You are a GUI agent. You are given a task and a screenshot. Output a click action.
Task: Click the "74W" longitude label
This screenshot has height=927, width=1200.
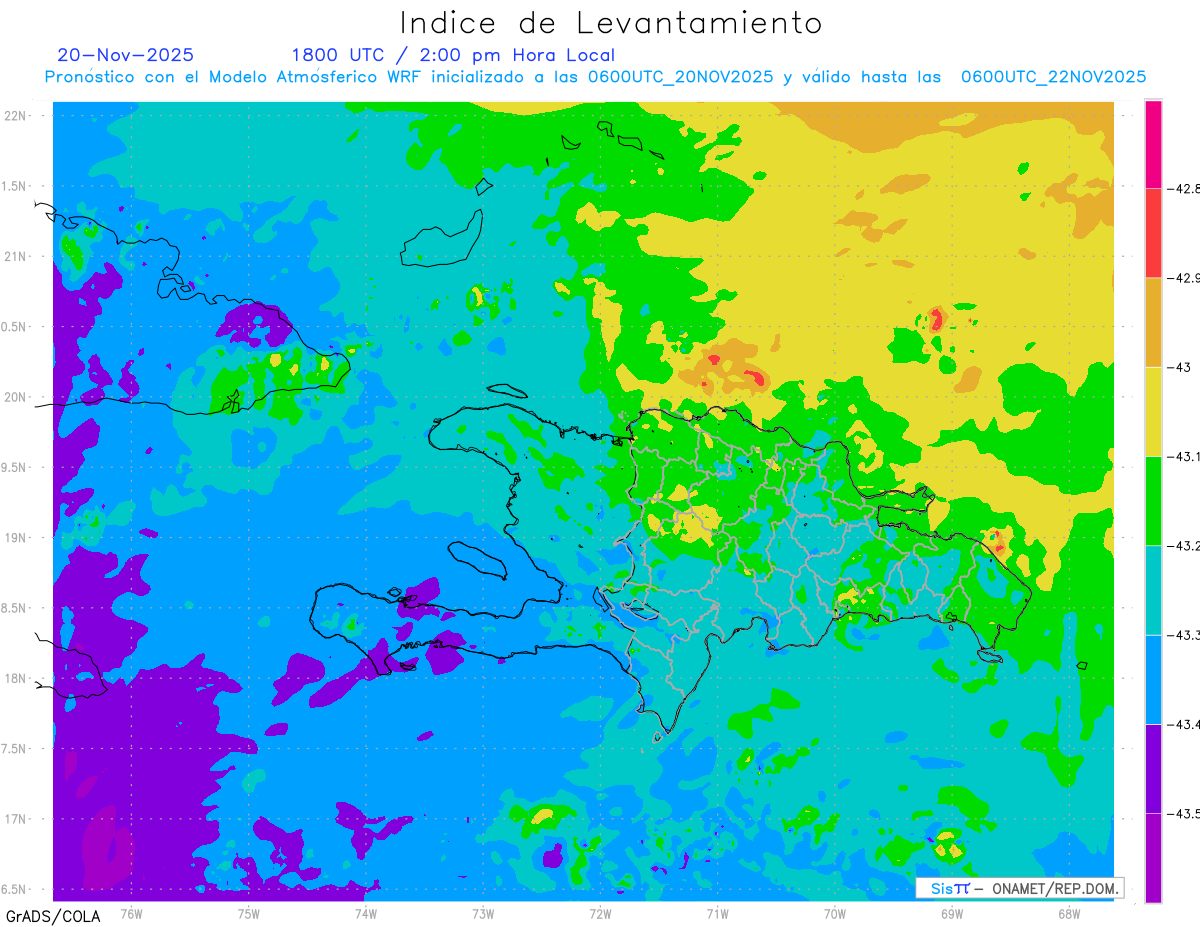click(x=365, y=913)
